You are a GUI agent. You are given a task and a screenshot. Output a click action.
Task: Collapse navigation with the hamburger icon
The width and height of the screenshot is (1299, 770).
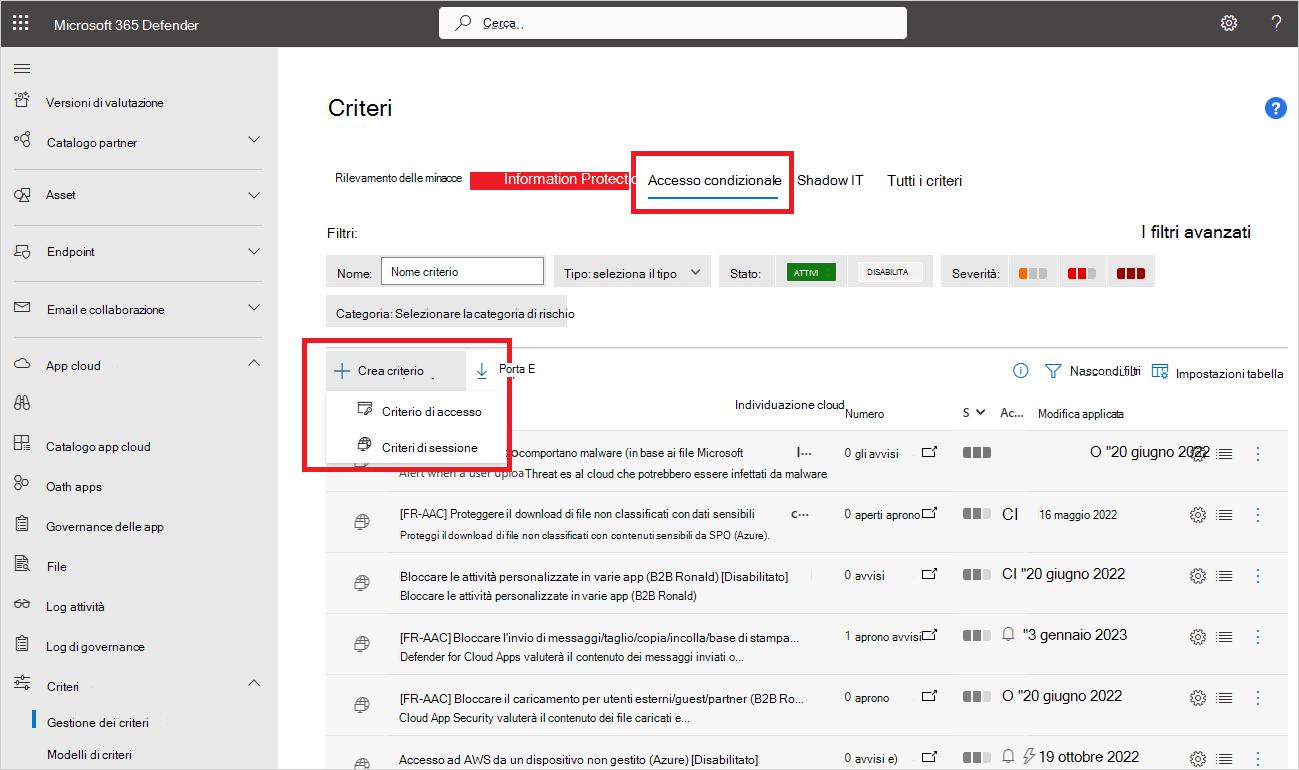tap(22, 68)
